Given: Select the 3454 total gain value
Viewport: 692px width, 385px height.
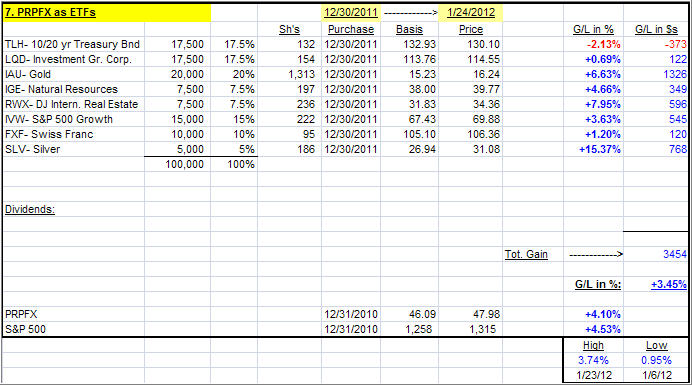Looking at the screenshot, I should (675, 254).
